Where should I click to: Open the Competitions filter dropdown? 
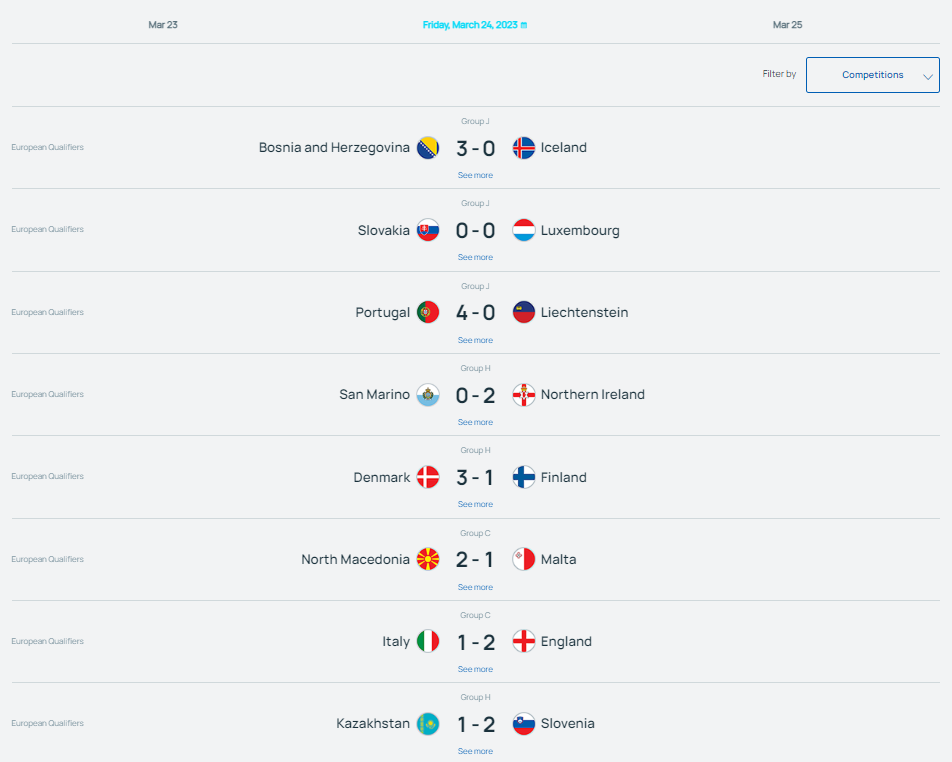coord(872,75)
